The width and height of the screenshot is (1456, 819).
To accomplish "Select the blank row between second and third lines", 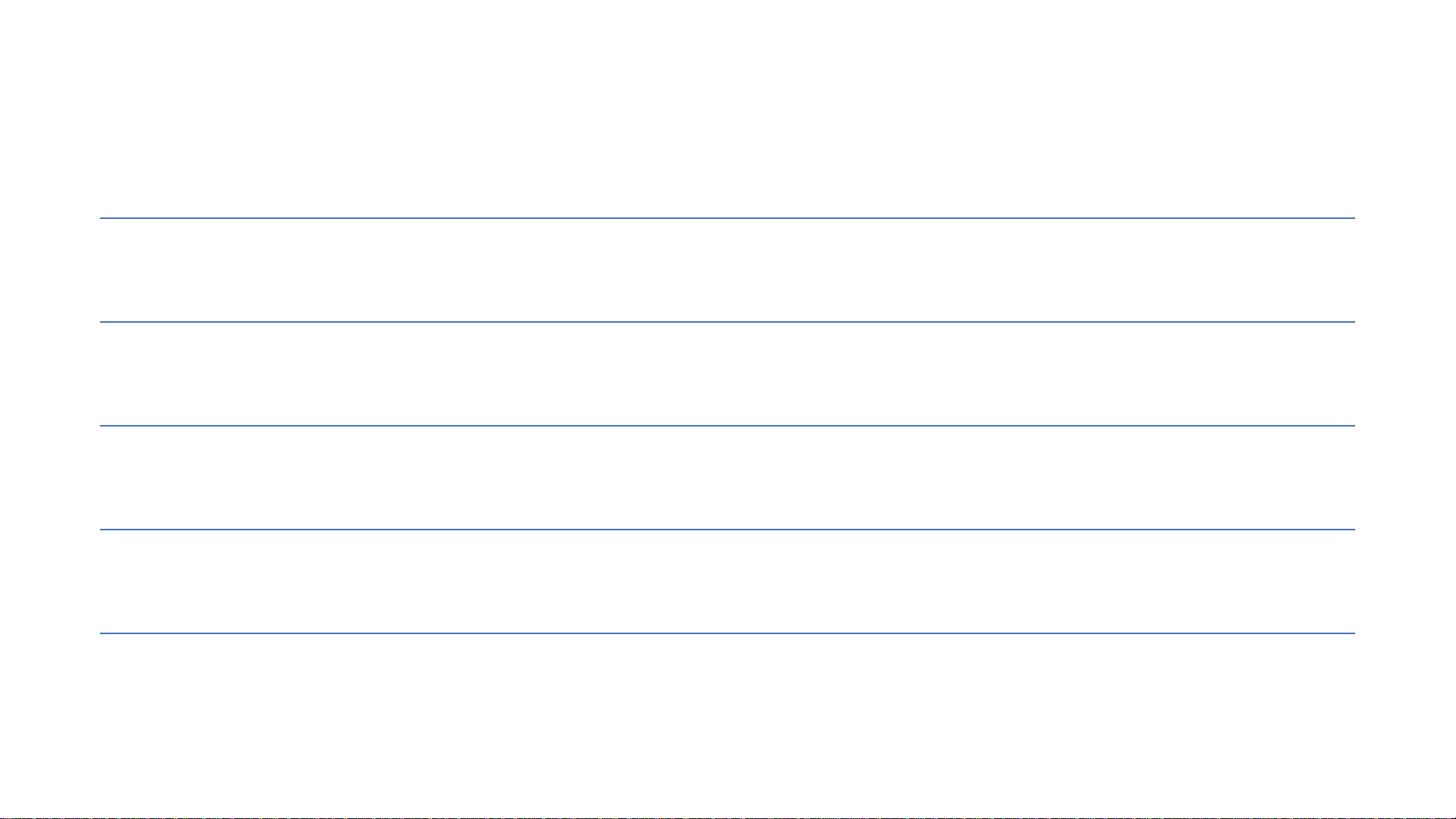I will (x=728, y=374).
